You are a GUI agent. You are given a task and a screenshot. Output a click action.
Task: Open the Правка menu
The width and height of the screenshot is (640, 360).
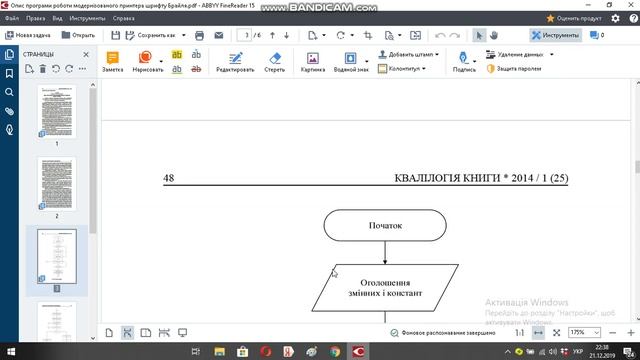click(x=36, y=18)
